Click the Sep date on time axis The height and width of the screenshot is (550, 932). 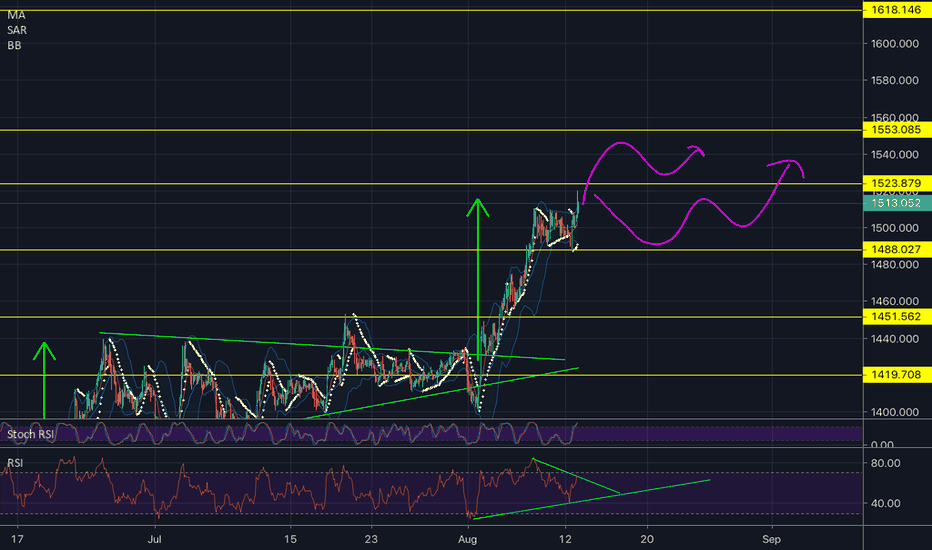pyautogui.click(x=772, y=539)
